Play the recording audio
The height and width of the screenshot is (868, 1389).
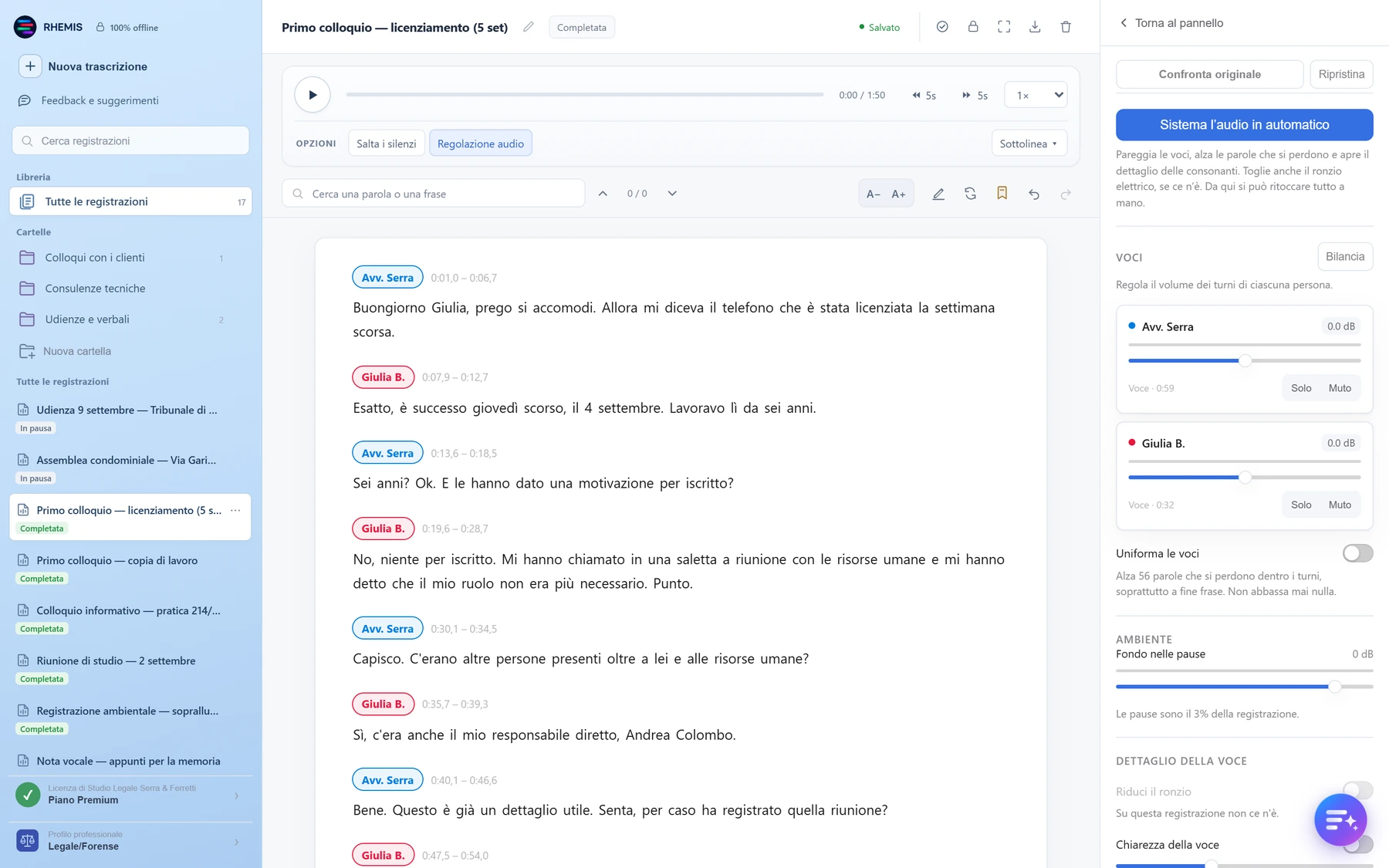313,95
